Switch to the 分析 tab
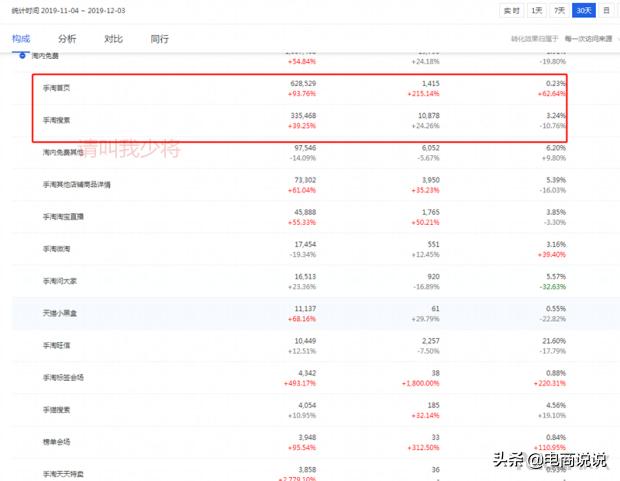The image size is (620, 481). point(67,39)
